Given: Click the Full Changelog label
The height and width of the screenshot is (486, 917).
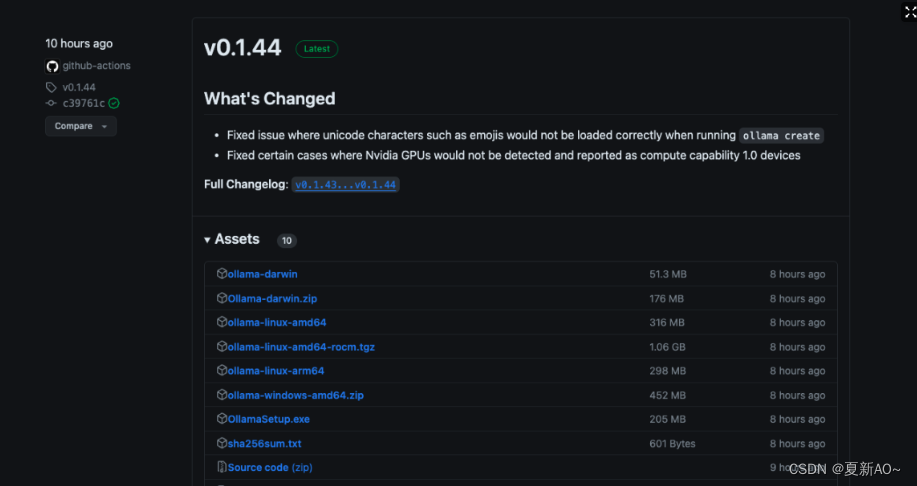Looking at the screenshot, I should click(x=246, y=185).
